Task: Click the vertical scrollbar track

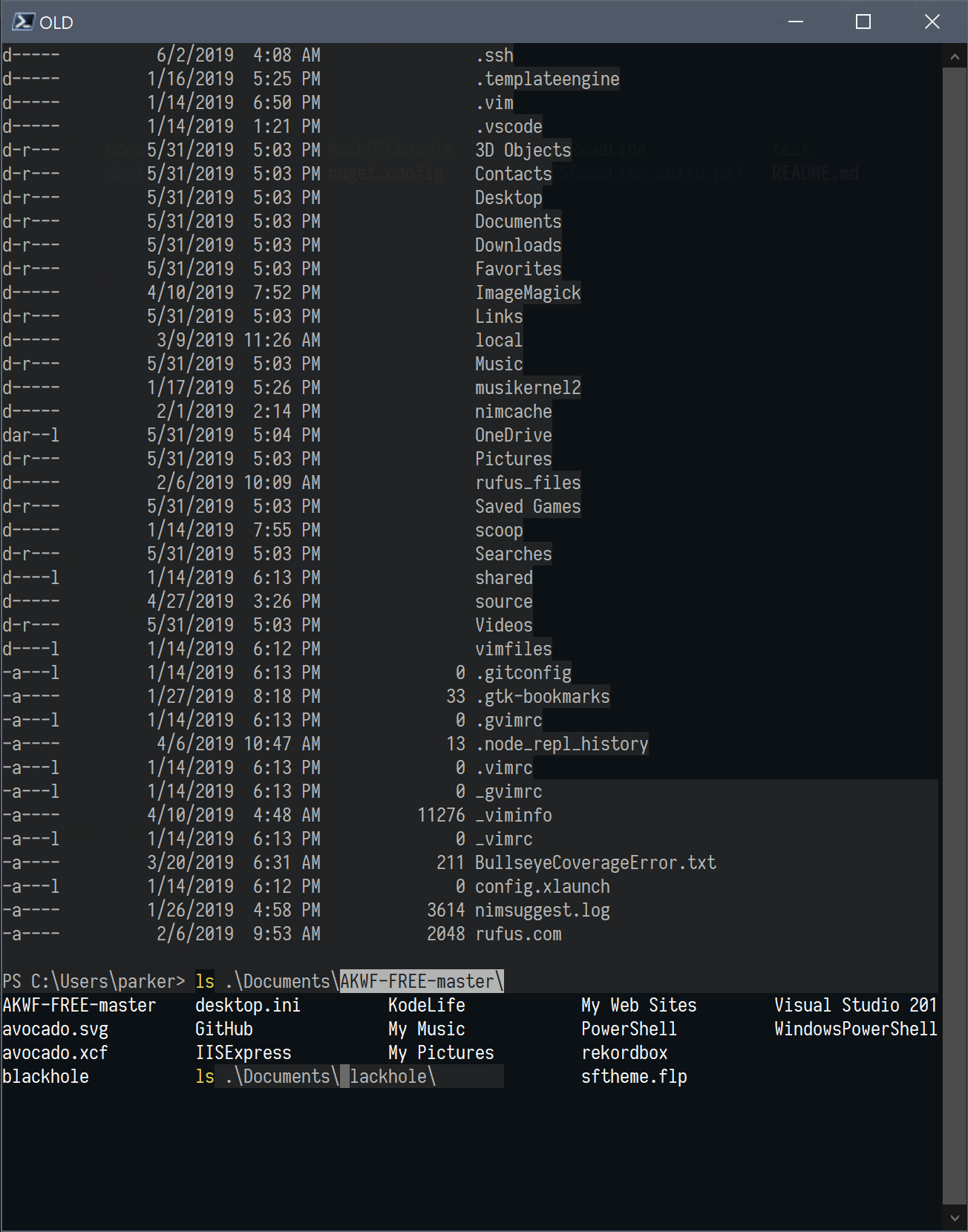Action: click(955, 637)
